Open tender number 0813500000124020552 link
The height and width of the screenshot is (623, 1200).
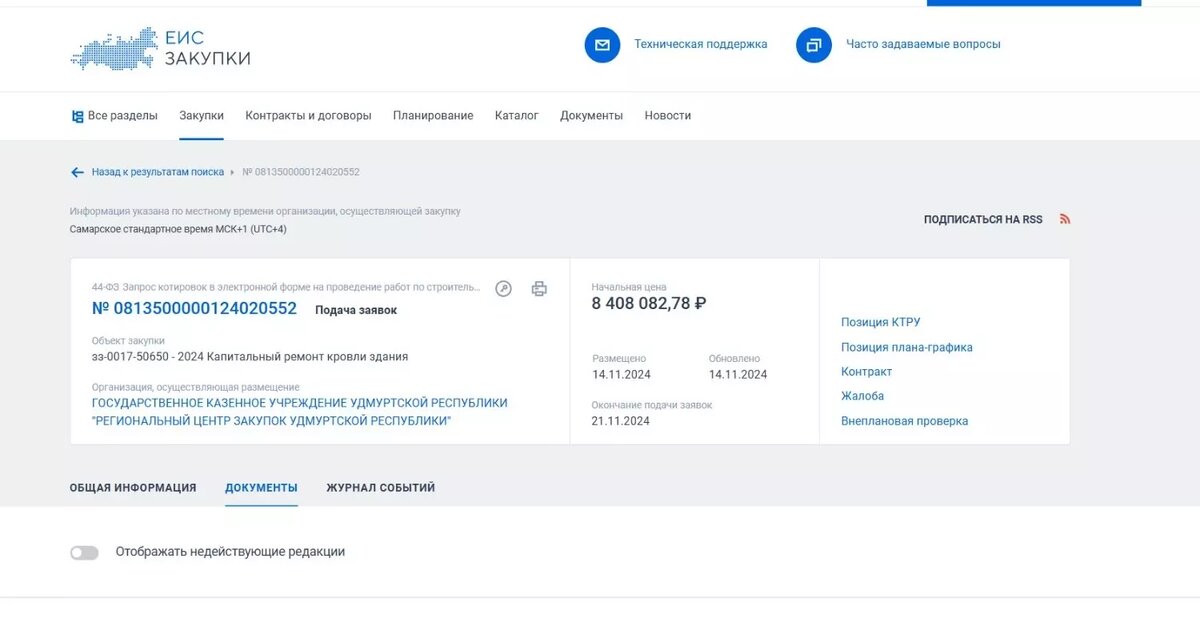click(194, 308)
